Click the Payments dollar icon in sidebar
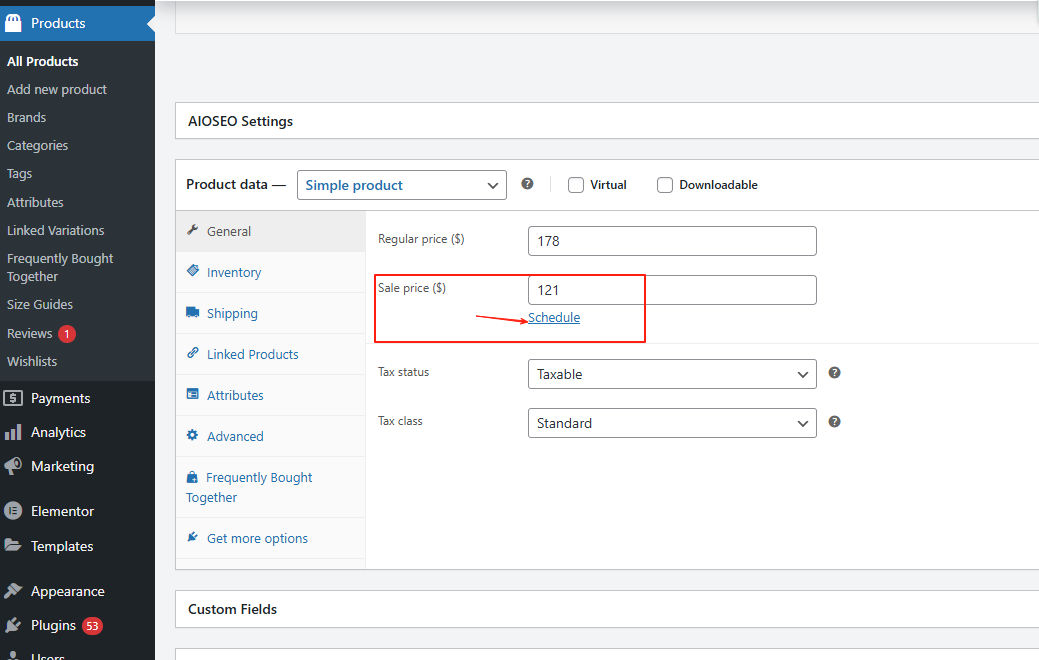 click(x=13, y=398)
